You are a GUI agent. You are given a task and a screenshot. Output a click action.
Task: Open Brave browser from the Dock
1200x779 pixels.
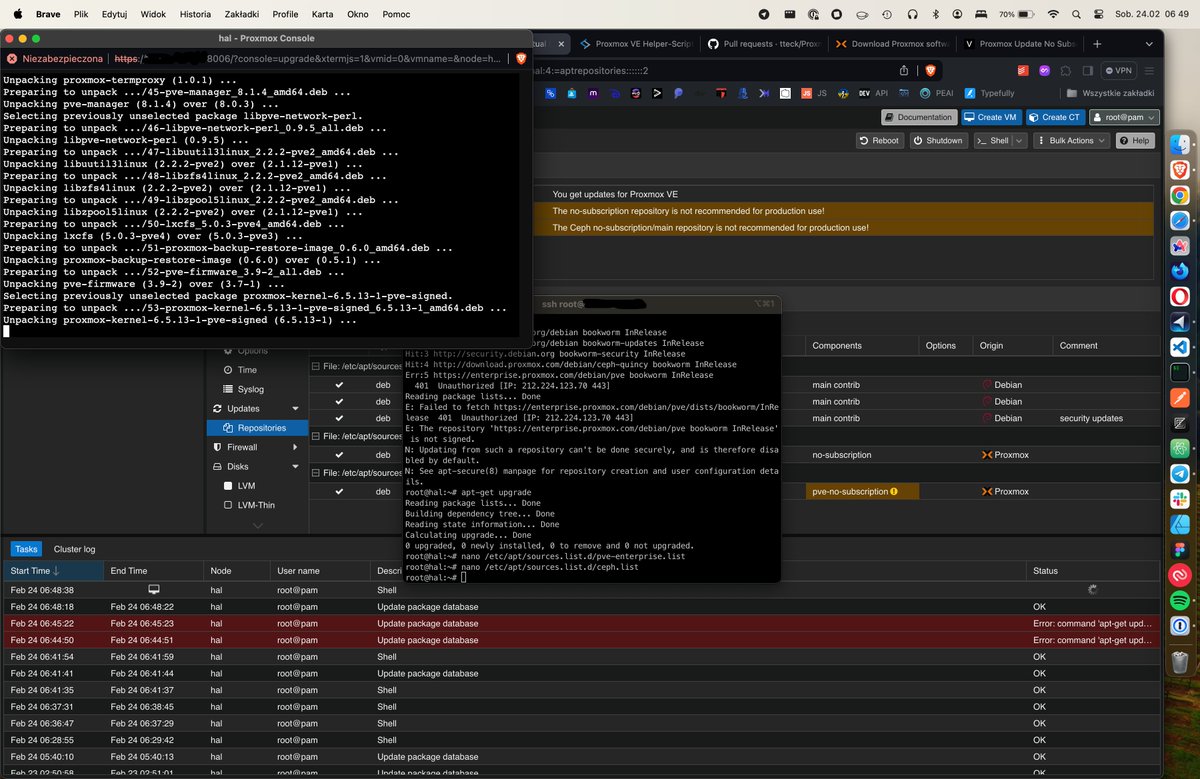click(x=1179, y=170)
